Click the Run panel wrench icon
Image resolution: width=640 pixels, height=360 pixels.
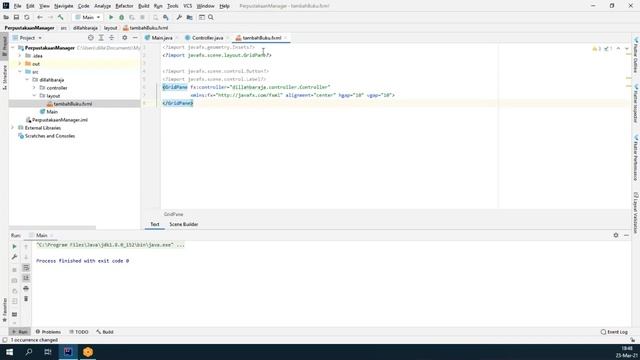[14, 257]
